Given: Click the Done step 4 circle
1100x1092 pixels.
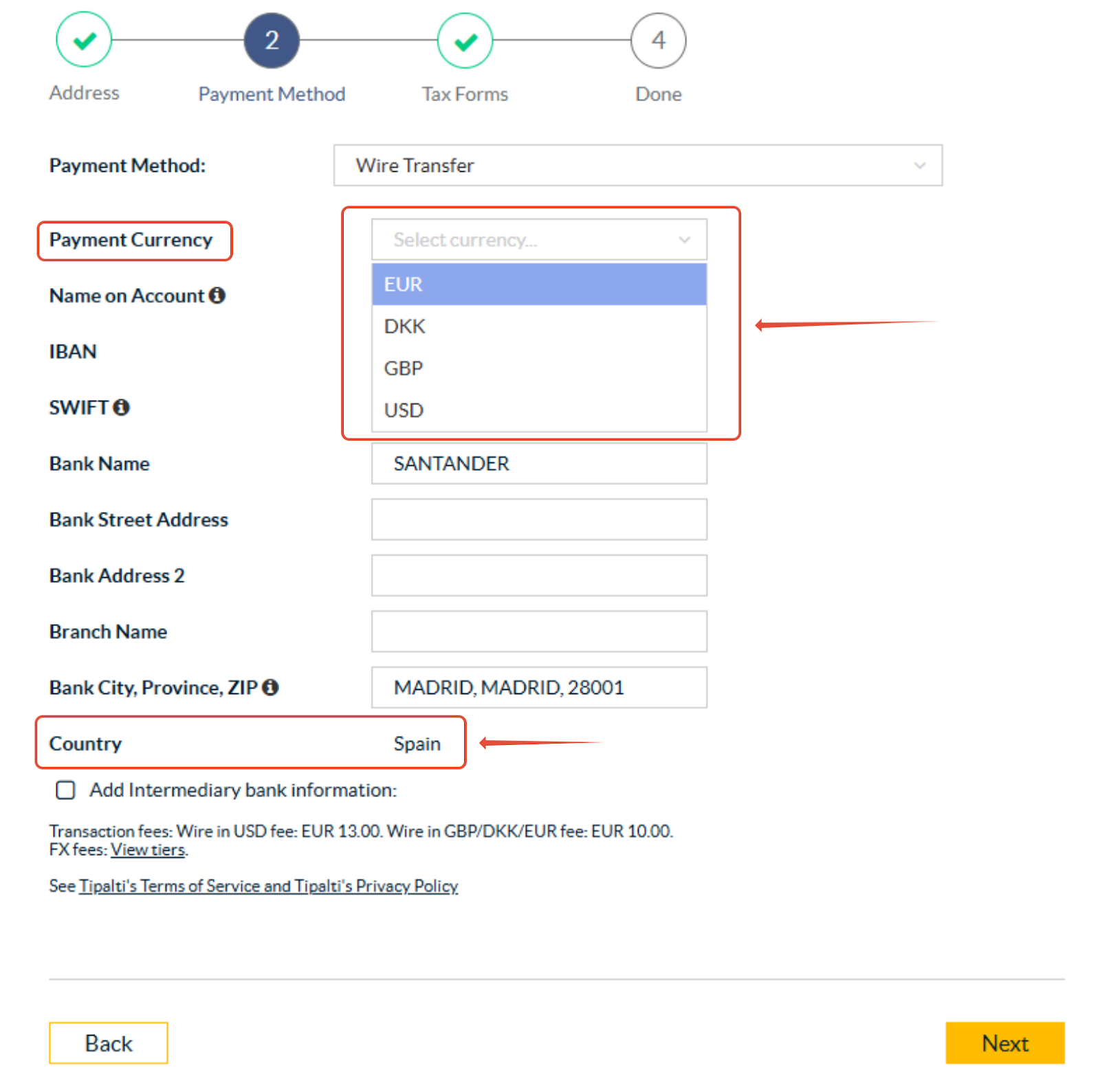Looking at the screenshot, I should pos(658,40).
